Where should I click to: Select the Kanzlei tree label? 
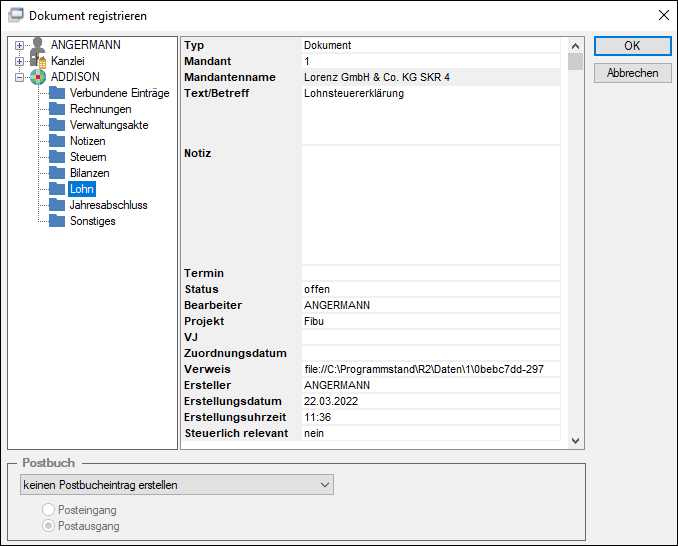coord(67,61)
